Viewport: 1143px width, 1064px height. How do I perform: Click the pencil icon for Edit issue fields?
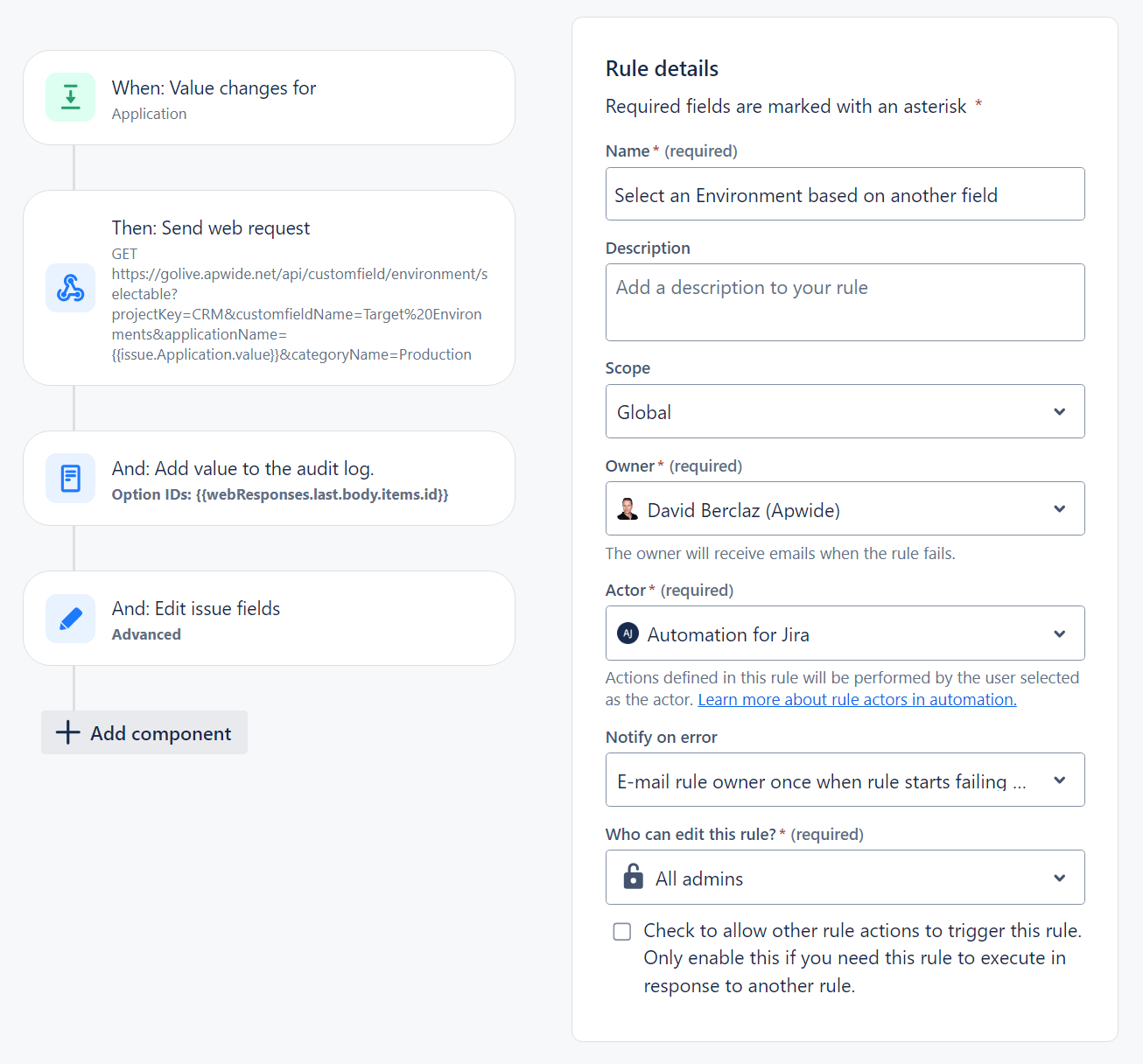[x=70, y=619]
